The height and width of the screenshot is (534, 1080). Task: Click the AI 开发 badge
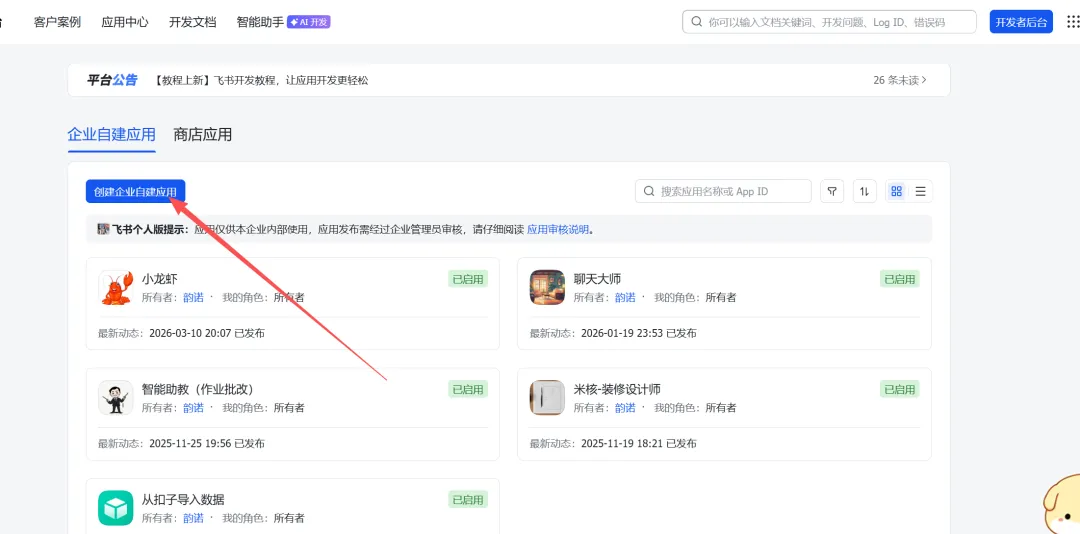pos(309,22)
